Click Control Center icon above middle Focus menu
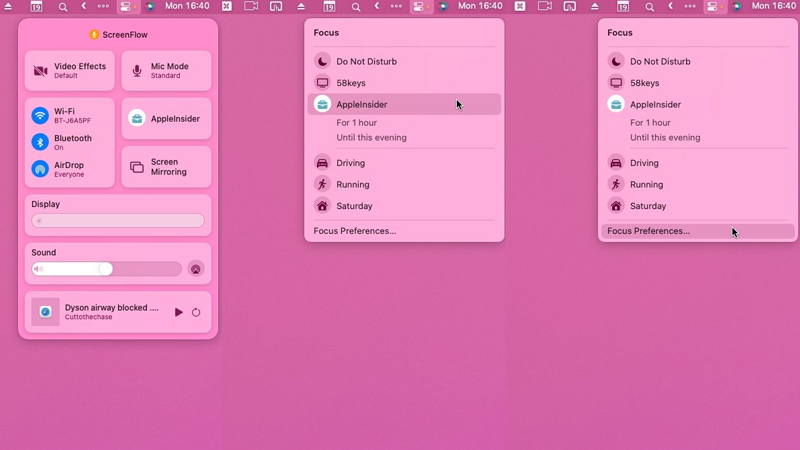This screenshot has height=450, width=800. [420, 7]
